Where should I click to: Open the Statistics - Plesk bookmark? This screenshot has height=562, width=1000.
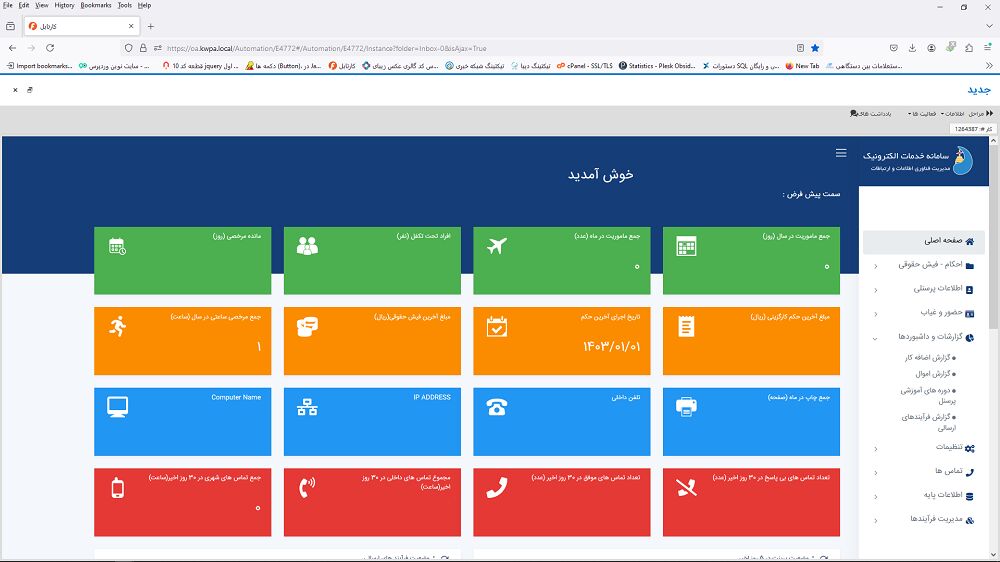point(657,66)
